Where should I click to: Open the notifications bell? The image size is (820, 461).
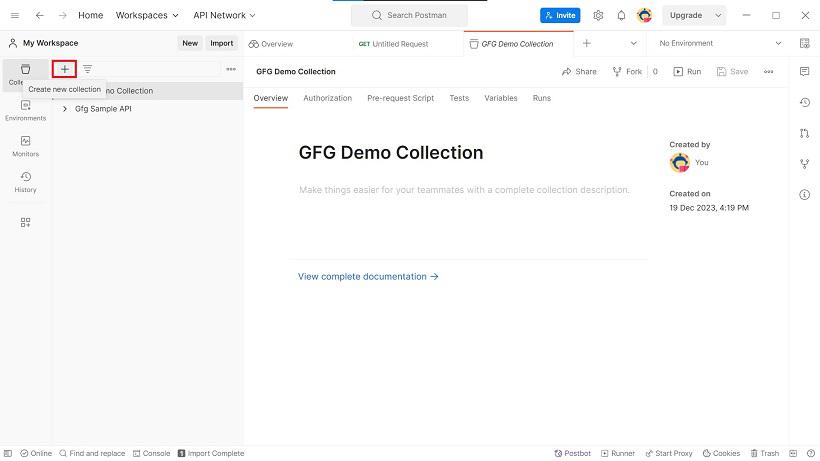621,15
